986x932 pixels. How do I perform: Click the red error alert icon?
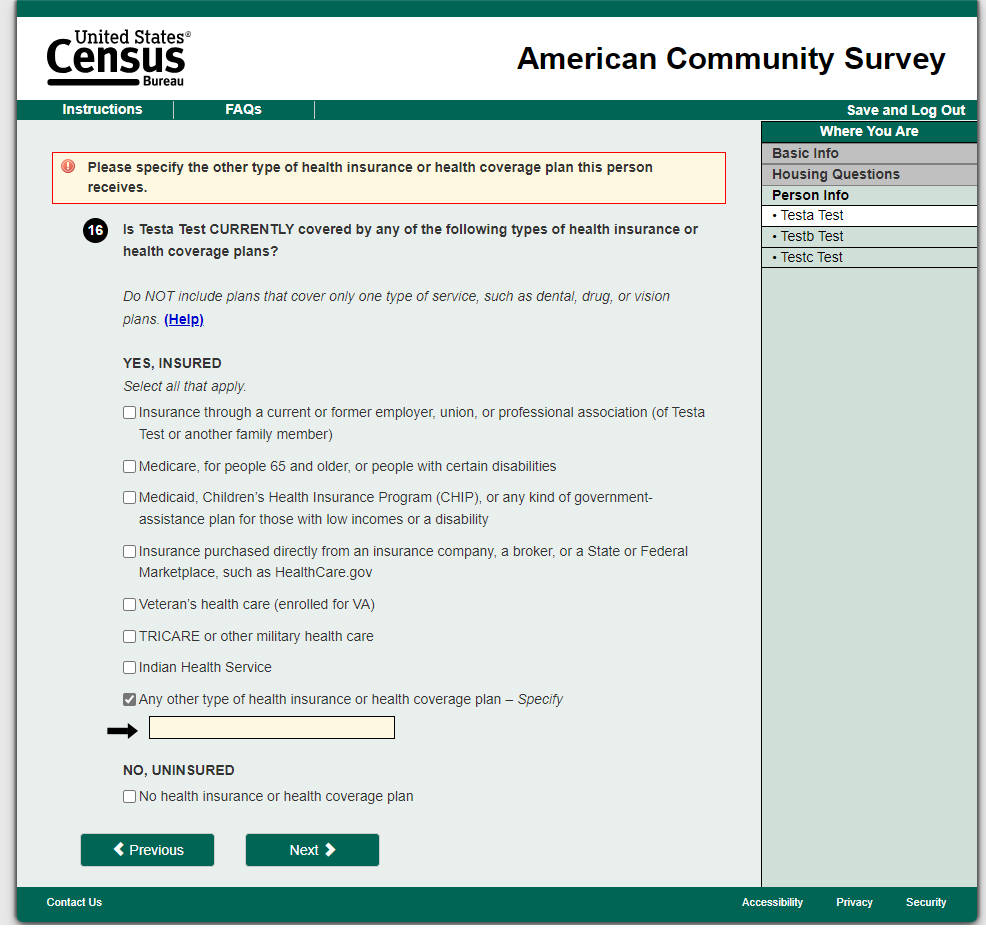click(68, 167)
